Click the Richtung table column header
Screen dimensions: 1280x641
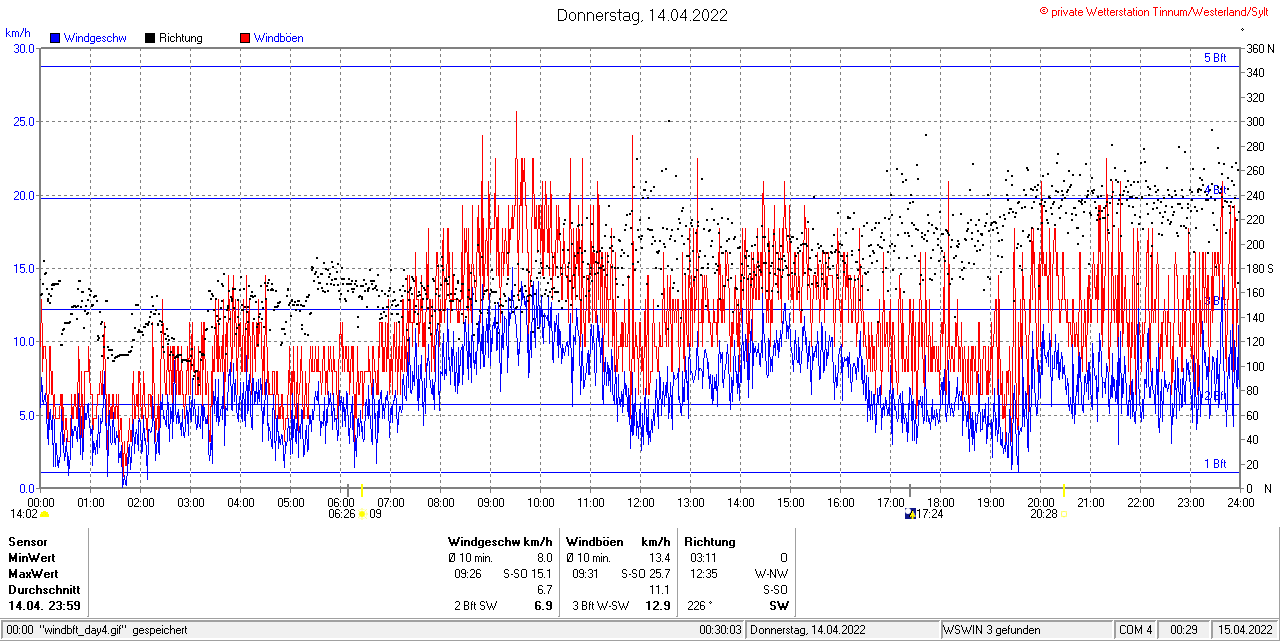pyautogui.click(x=710, y=542)
